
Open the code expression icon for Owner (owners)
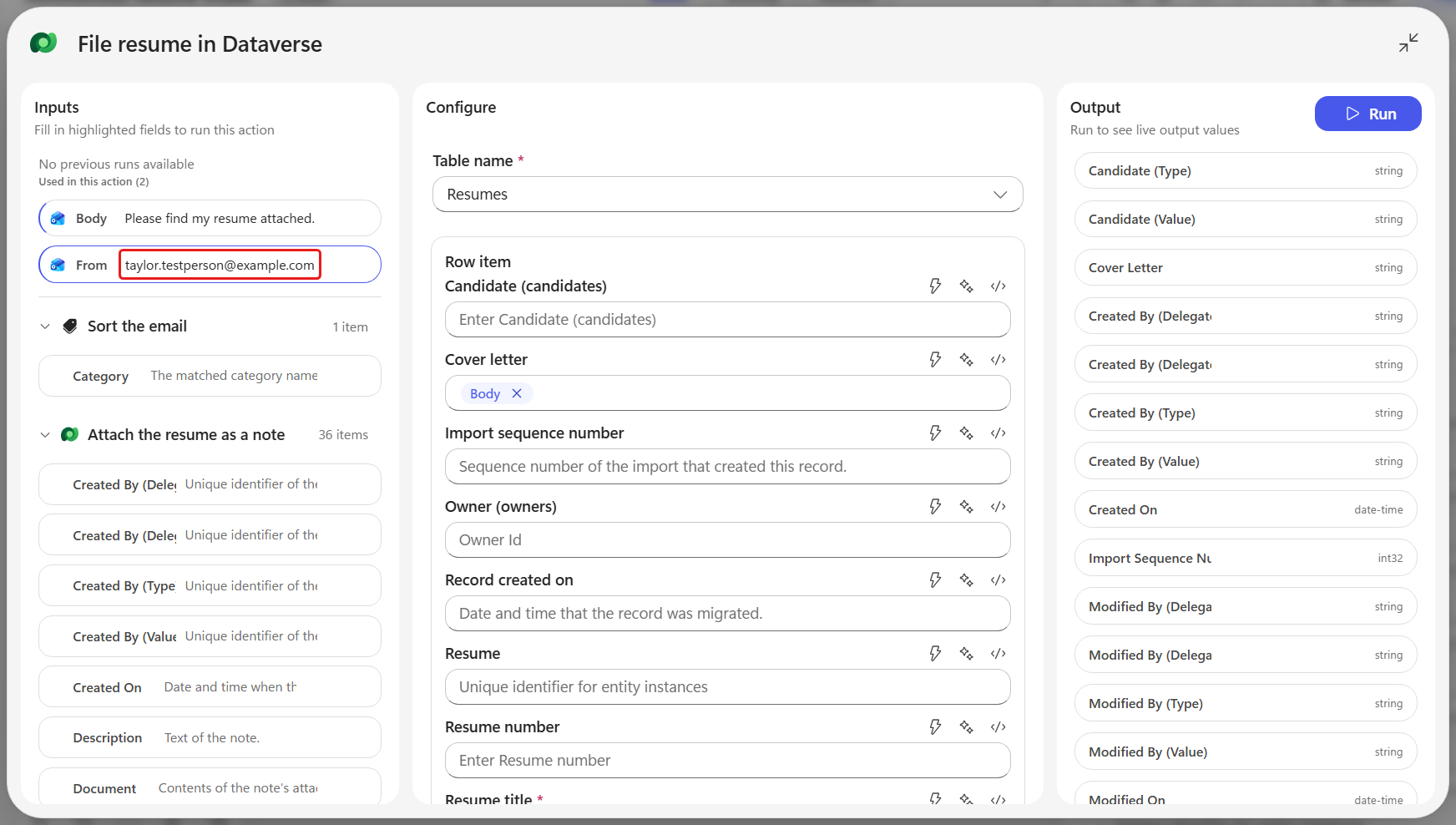click(998, 507)
